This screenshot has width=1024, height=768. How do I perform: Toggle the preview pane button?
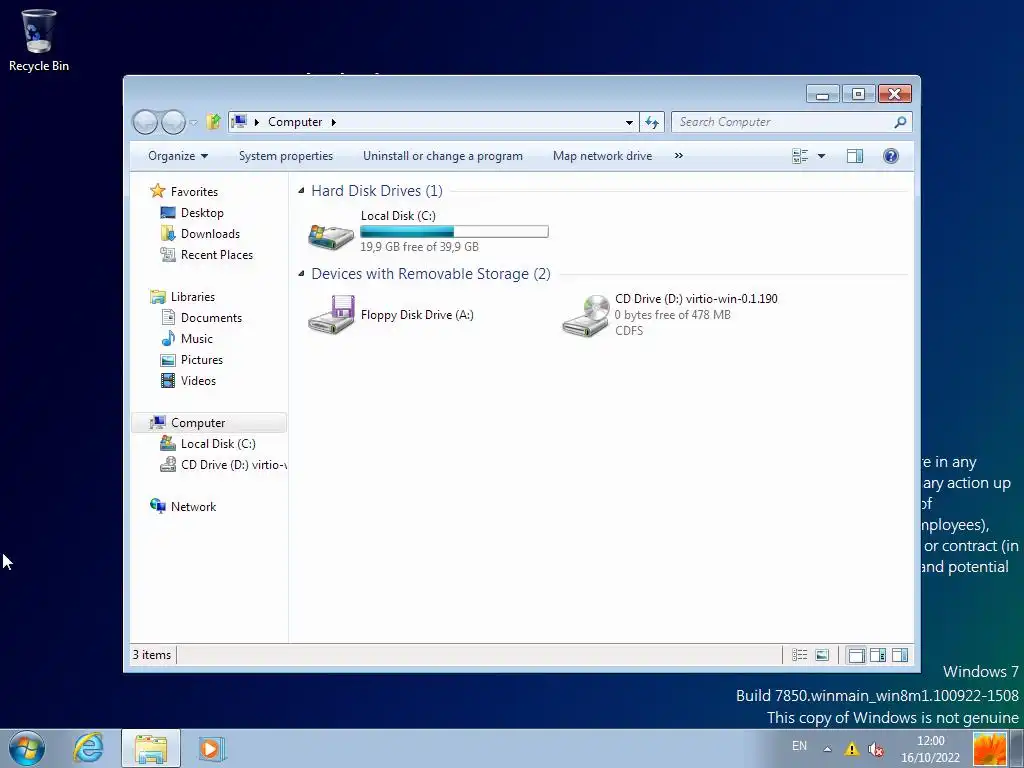coord(855,156)
